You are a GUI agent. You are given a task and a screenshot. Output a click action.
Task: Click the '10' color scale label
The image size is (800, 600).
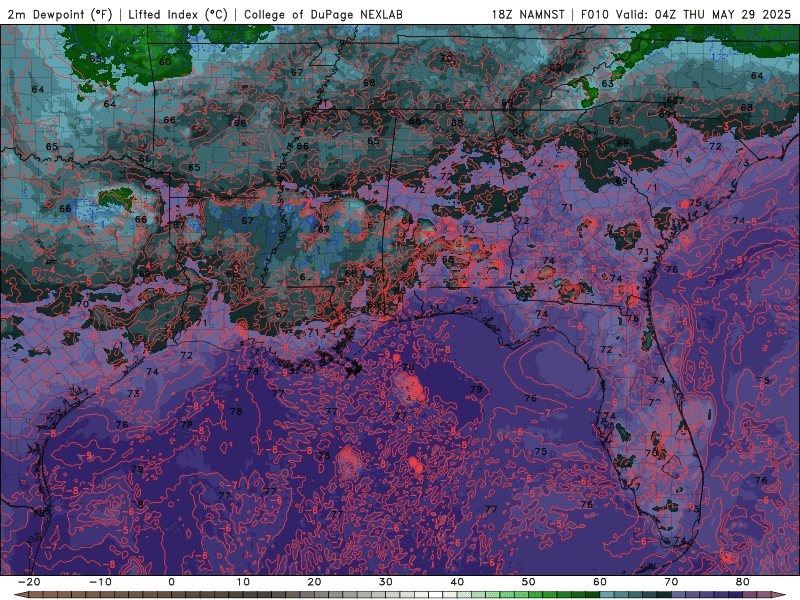tap(243, 582)
